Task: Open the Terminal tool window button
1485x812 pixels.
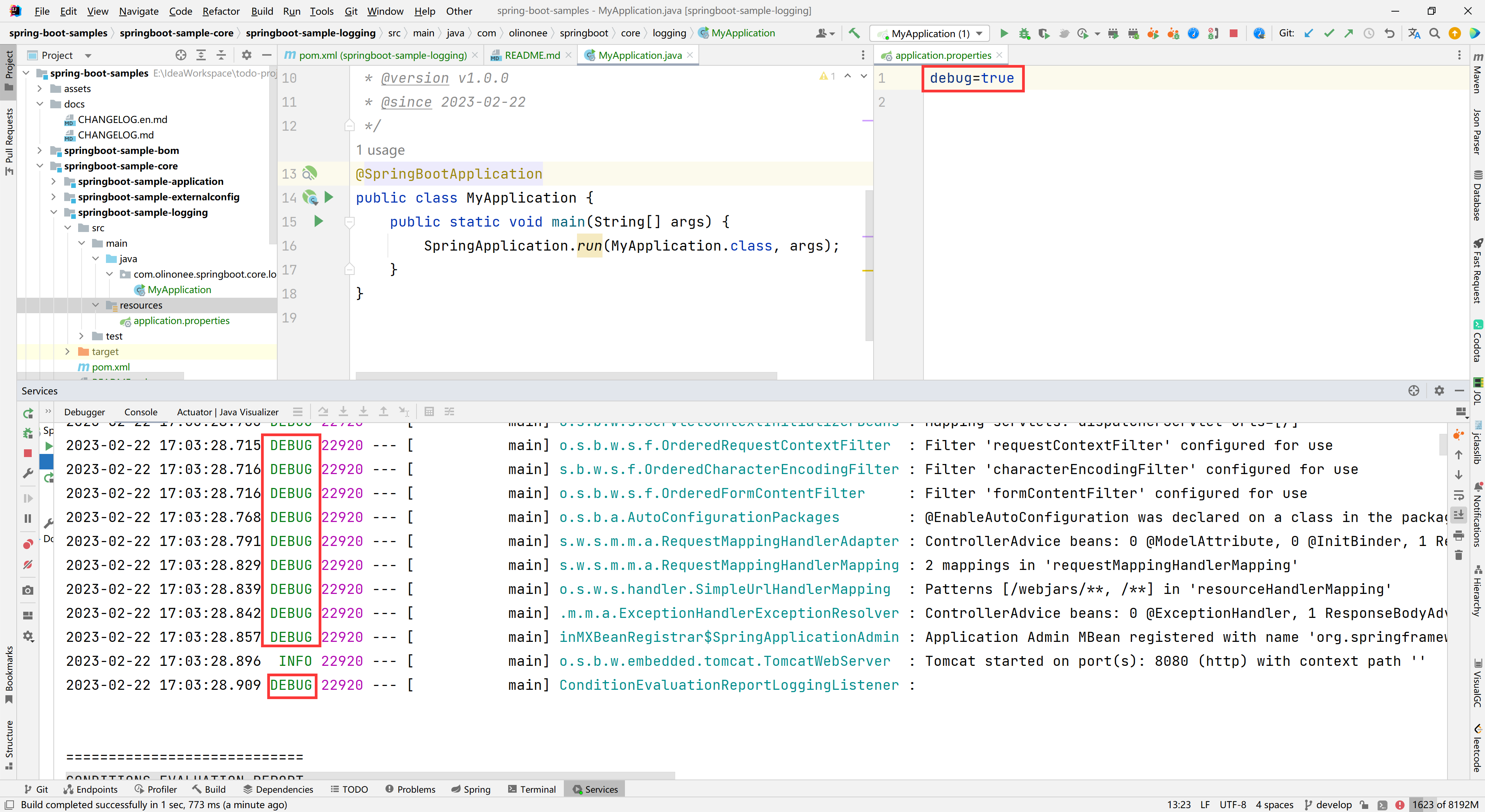Action: pos(531,790)
